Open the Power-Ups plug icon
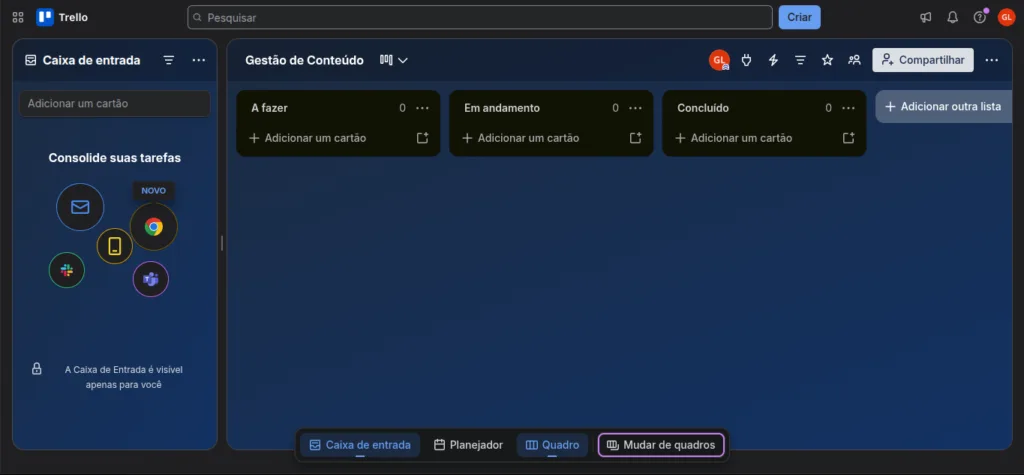The width and height of the screenshot is (1024, 475). pos(746,60)
